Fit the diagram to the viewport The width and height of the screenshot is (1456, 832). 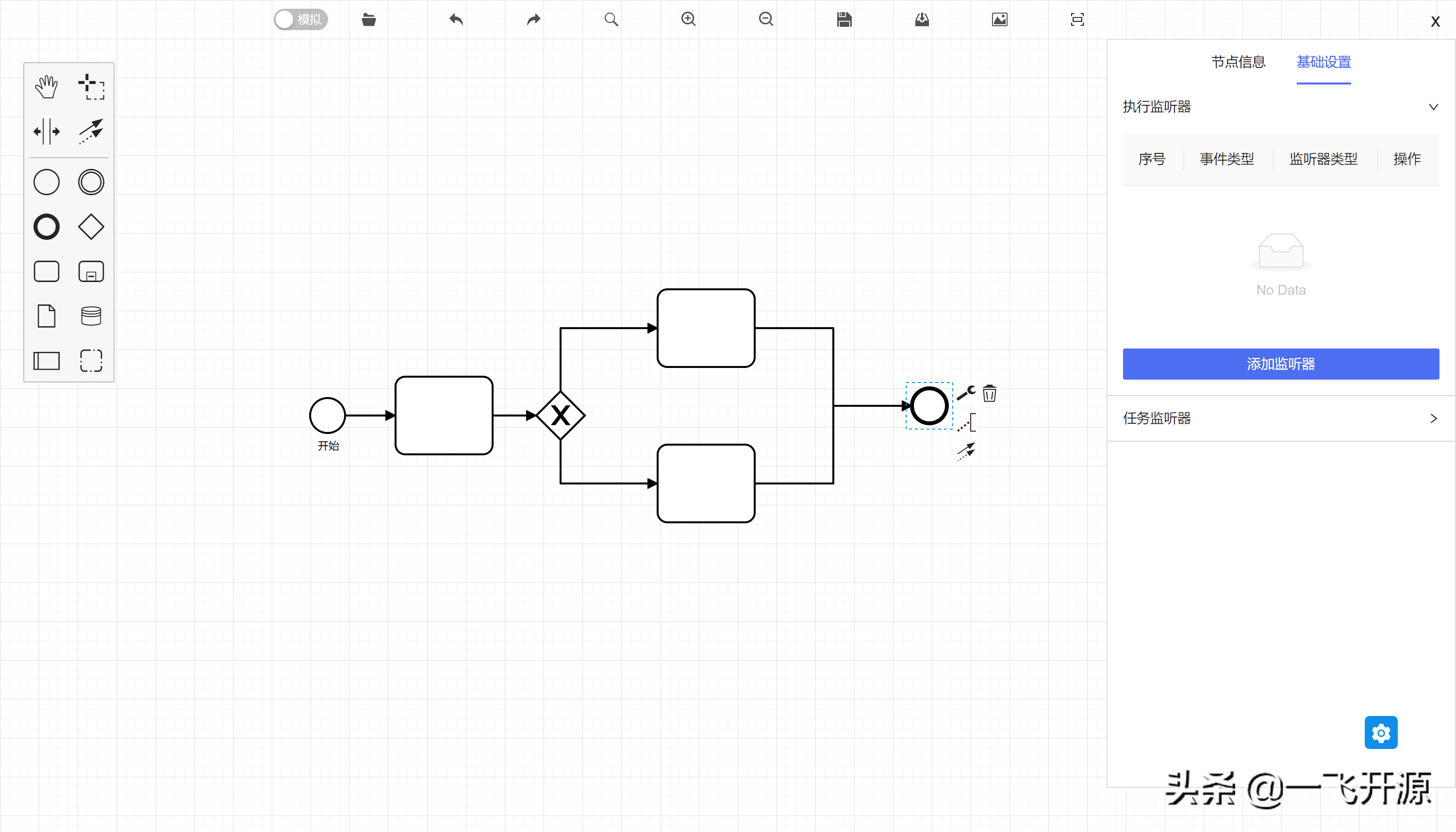(1077, 19)
